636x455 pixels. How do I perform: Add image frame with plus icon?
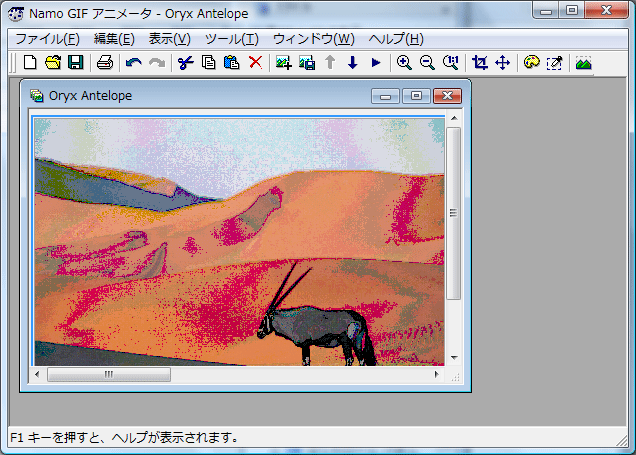coord(284,63)
